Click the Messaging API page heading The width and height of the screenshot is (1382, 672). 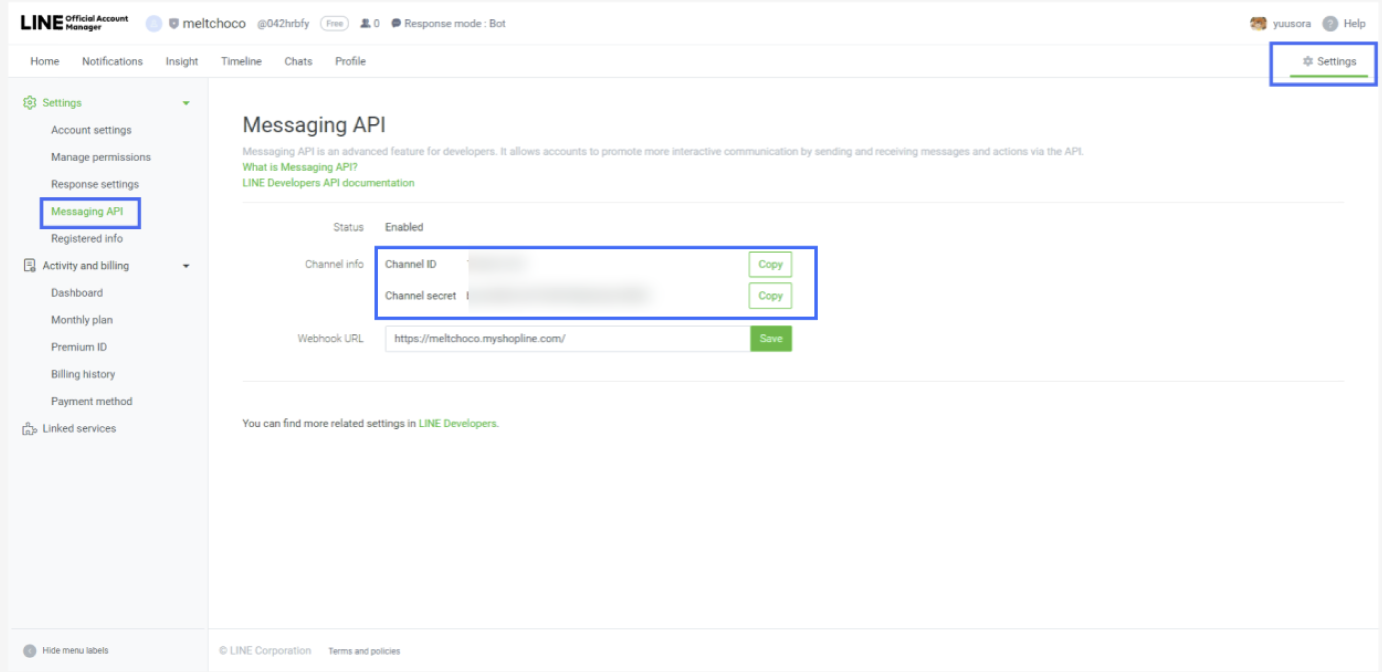pyautogui.click(x=314, y=125)
